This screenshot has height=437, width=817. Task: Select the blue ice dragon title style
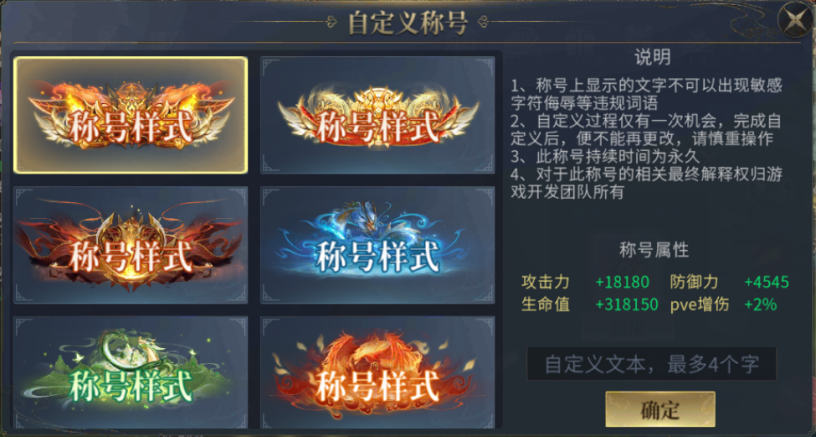coord(377,245)
